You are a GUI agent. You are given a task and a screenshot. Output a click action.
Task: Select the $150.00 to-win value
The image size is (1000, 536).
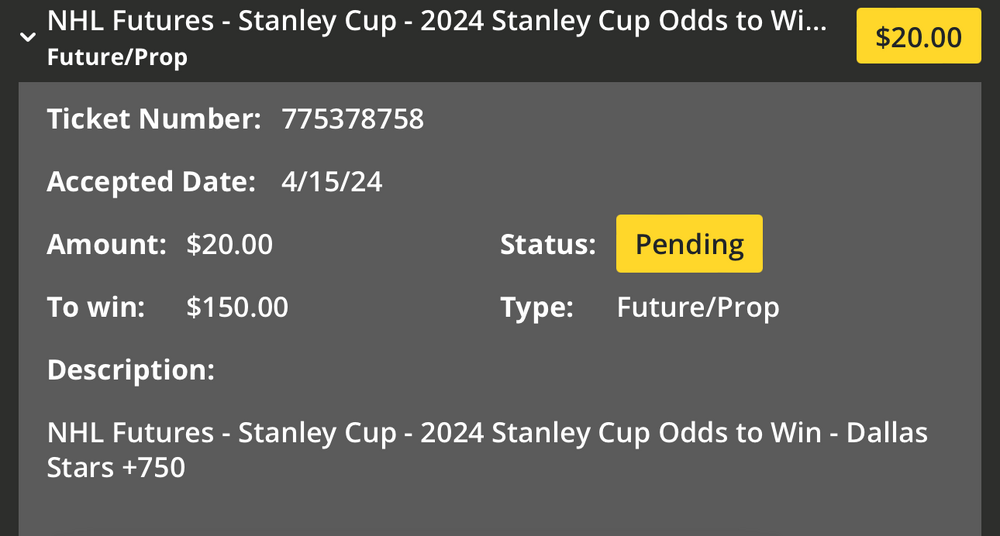[237, 307]
